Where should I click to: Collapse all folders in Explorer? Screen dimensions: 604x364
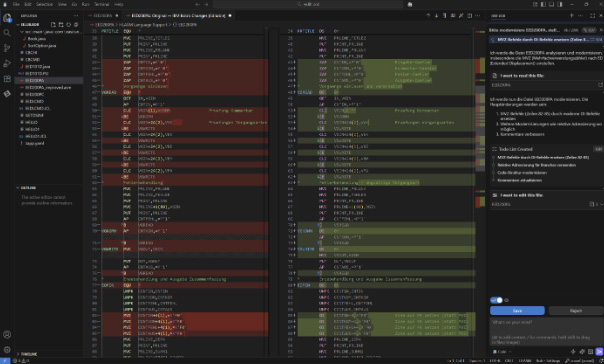click(x=76, y=24)
